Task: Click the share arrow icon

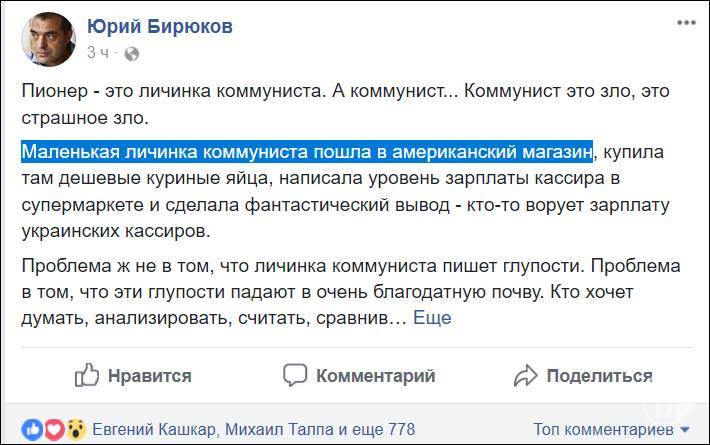Action: tap(526, 375)
